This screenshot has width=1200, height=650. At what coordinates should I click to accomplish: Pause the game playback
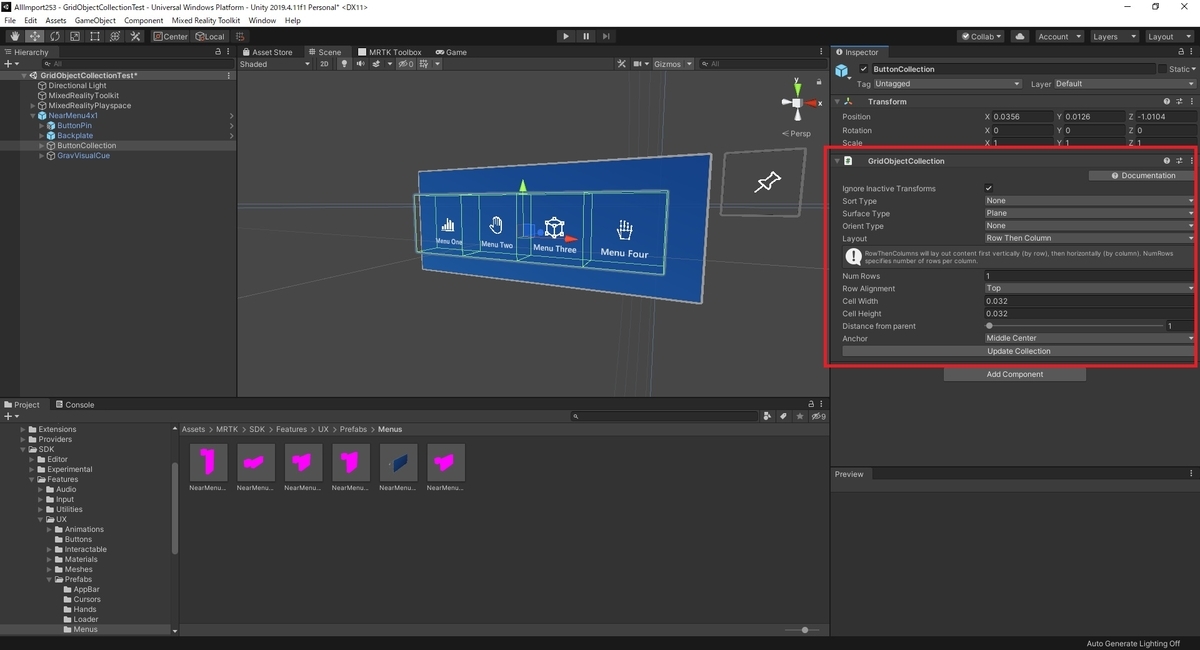pyautogui.click(x=586, y=36)
